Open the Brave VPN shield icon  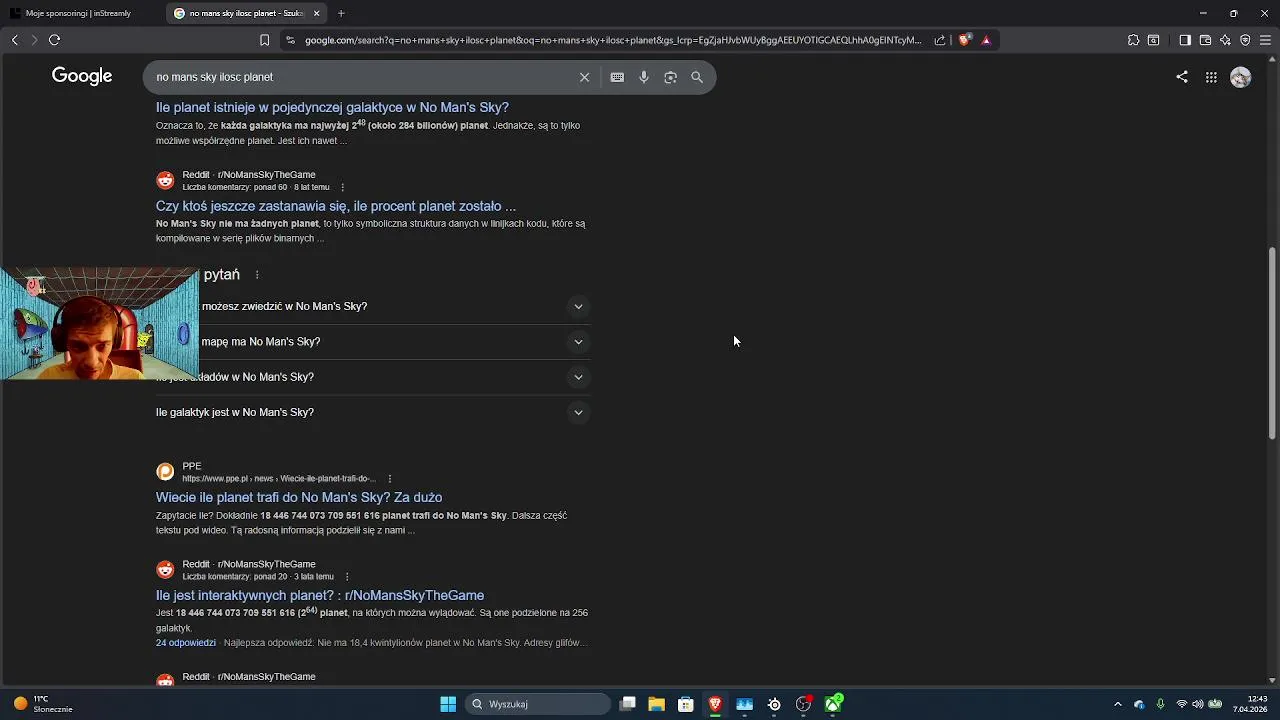click(1245, 40)
